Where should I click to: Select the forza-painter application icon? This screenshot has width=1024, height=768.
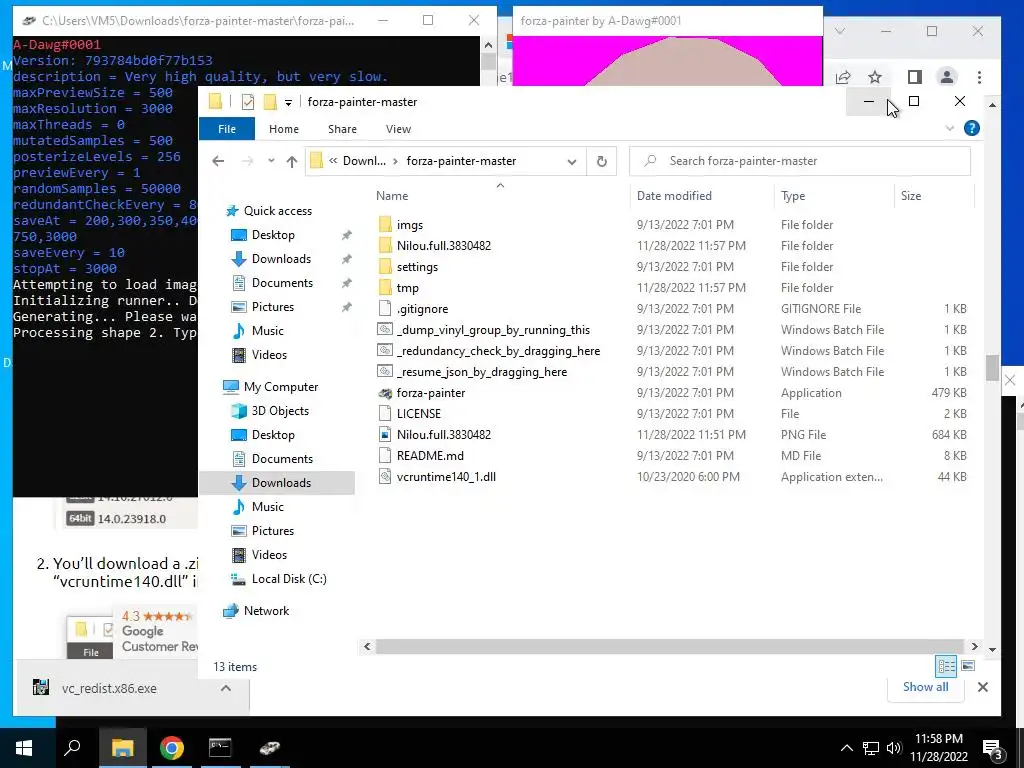[x=385, y=392]
